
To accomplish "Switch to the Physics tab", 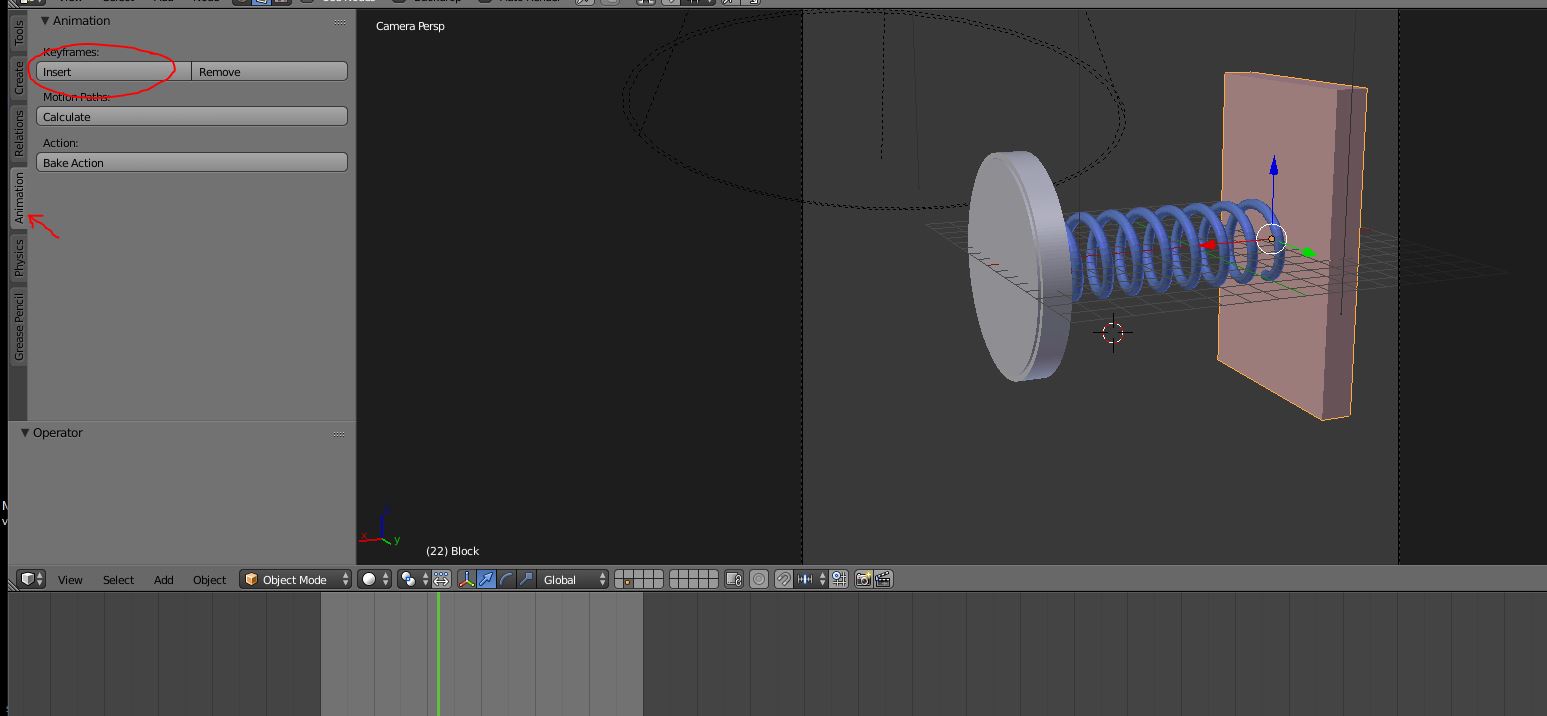I will 19,259.
